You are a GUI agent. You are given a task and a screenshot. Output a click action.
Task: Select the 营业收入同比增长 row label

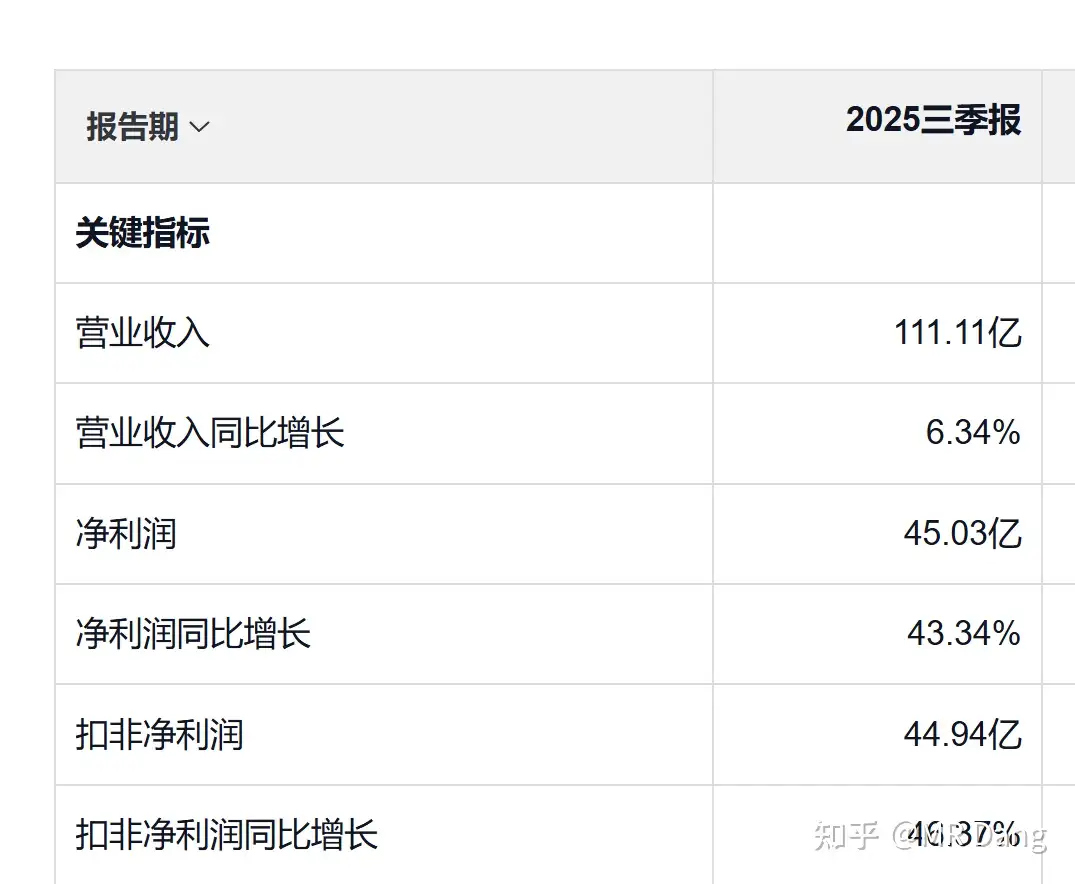pos(210,433)
